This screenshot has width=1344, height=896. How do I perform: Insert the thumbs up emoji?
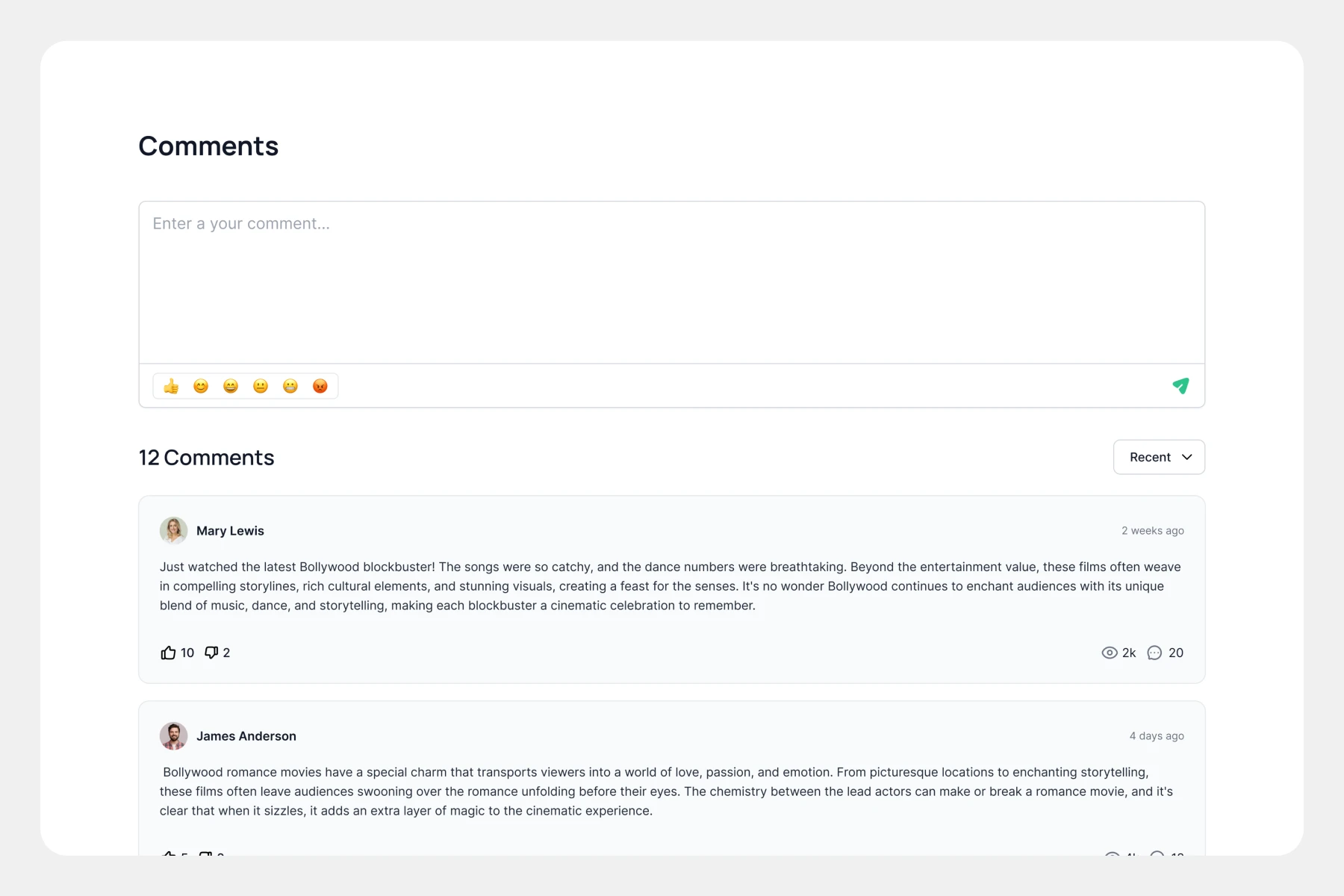pos(171,386)
